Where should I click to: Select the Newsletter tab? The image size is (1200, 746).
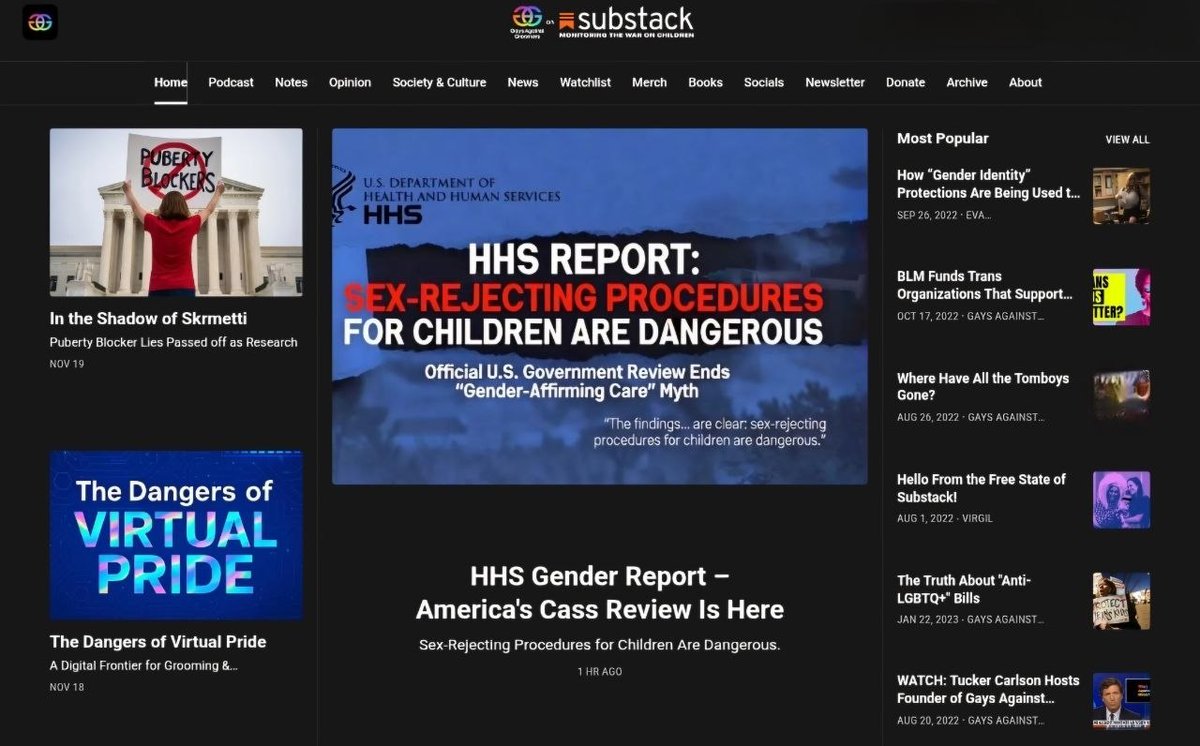tap(835, 82)
